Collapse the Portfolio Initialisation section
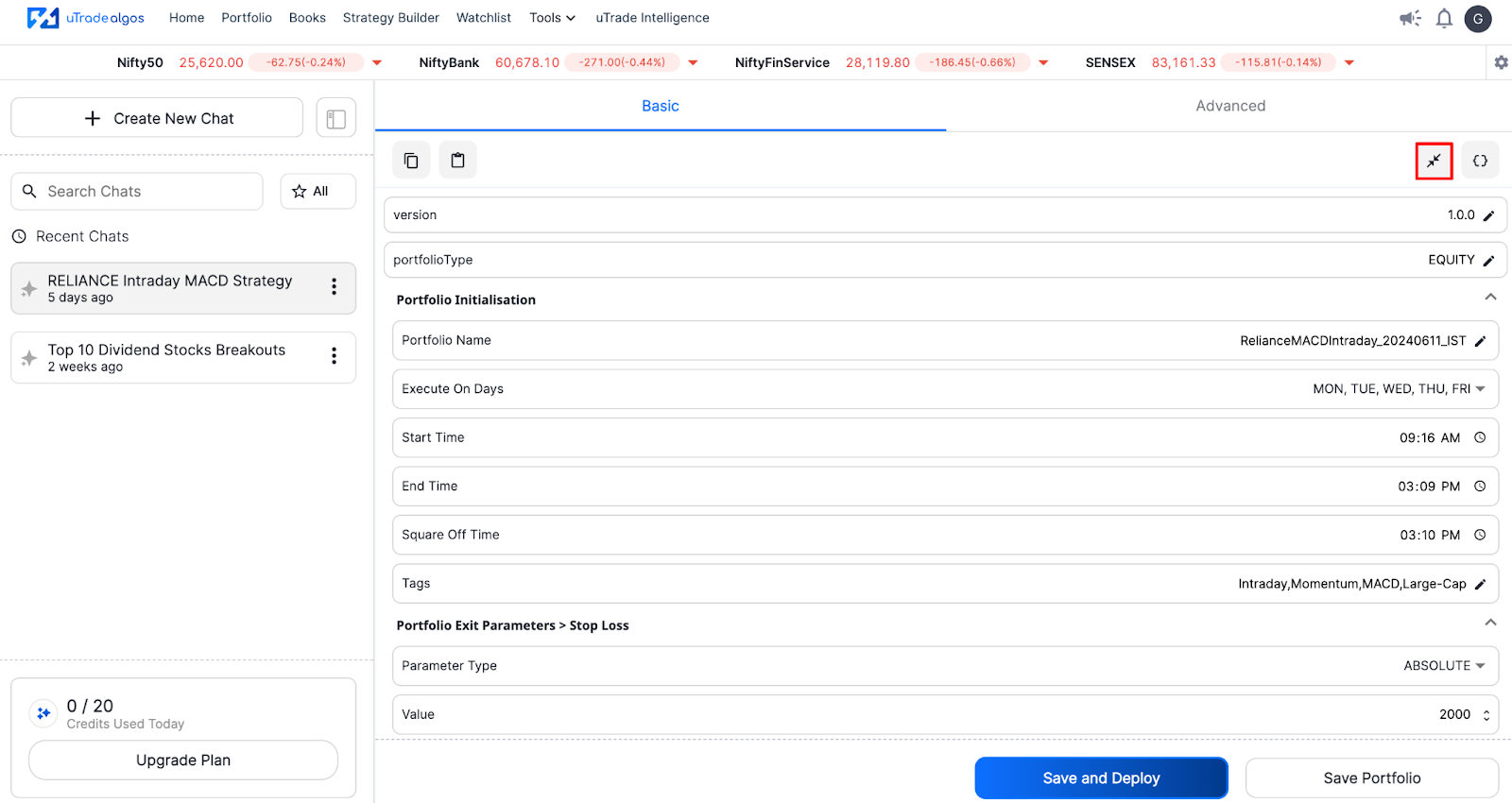The height and width of the screenshot is (803, 1512). pos(1490,298)
